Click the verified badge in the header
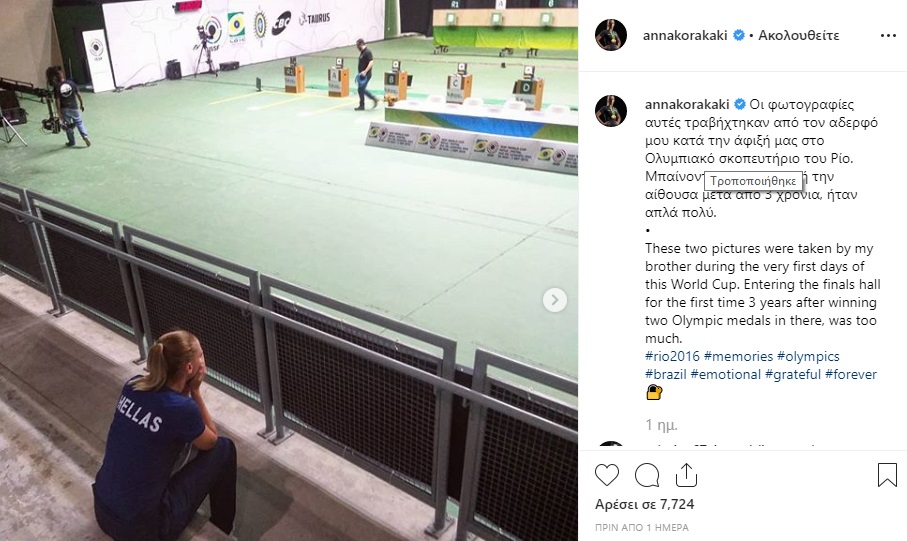This screenshot has width=907, height=541. (739, 35)
